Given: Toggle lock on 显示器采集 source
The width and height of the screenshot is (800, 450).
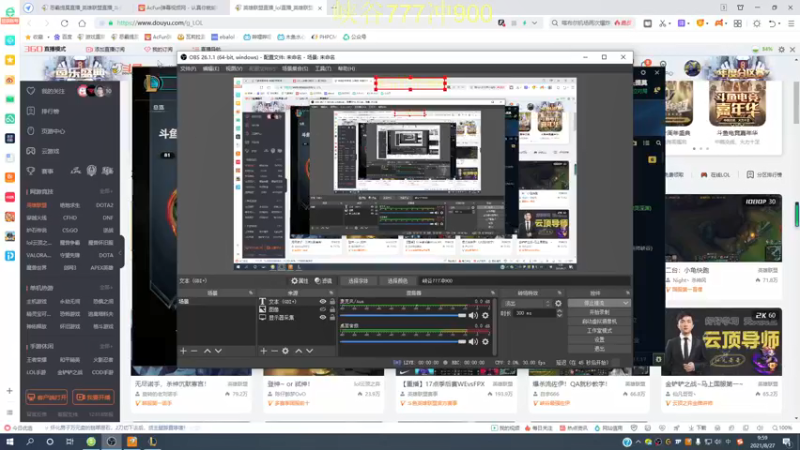Looking at the screenshot, I should point(332,317).
